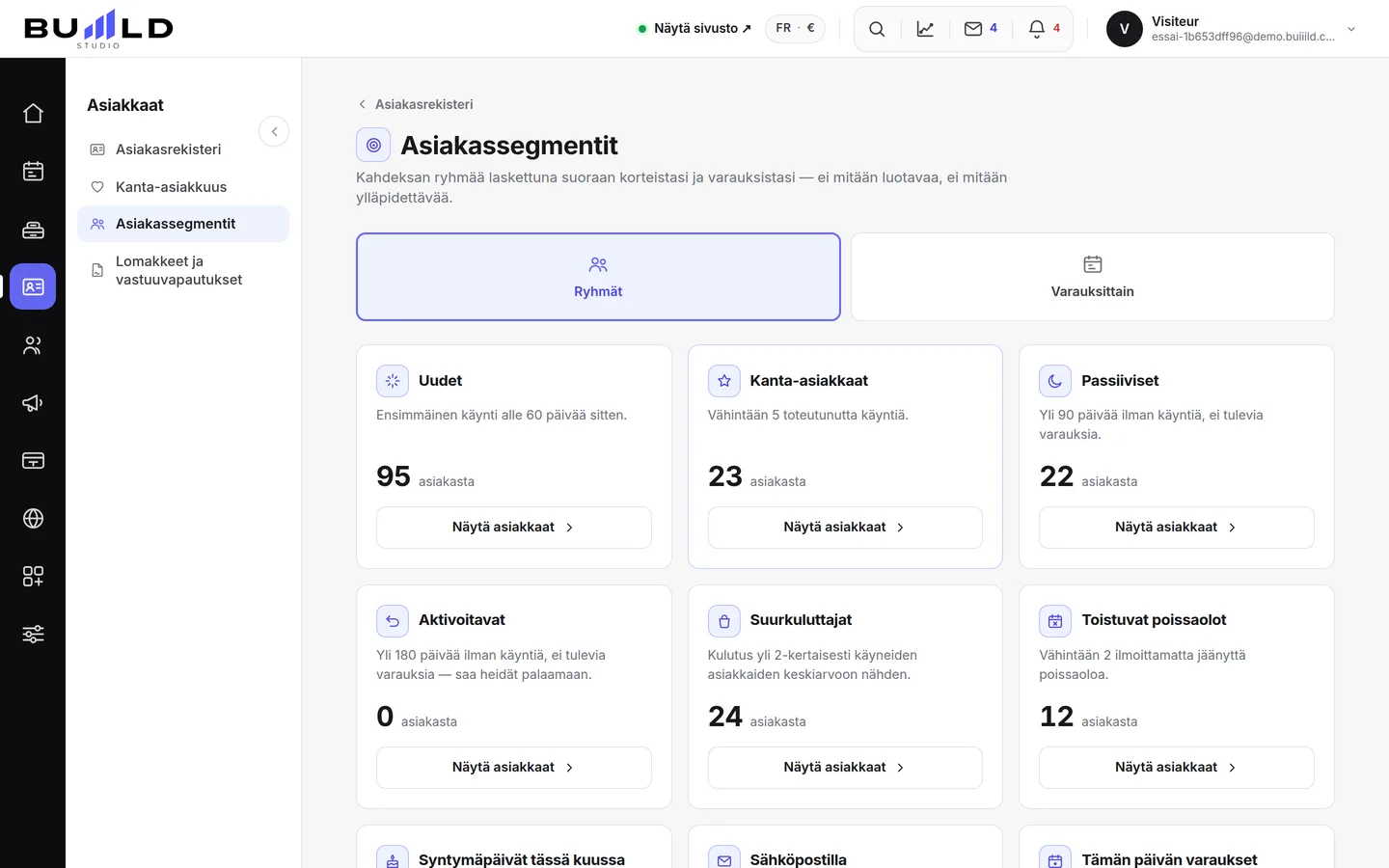Switch to the Ryhmät tab
Screen dimensions: 1389x868
(x=598, y=277)
